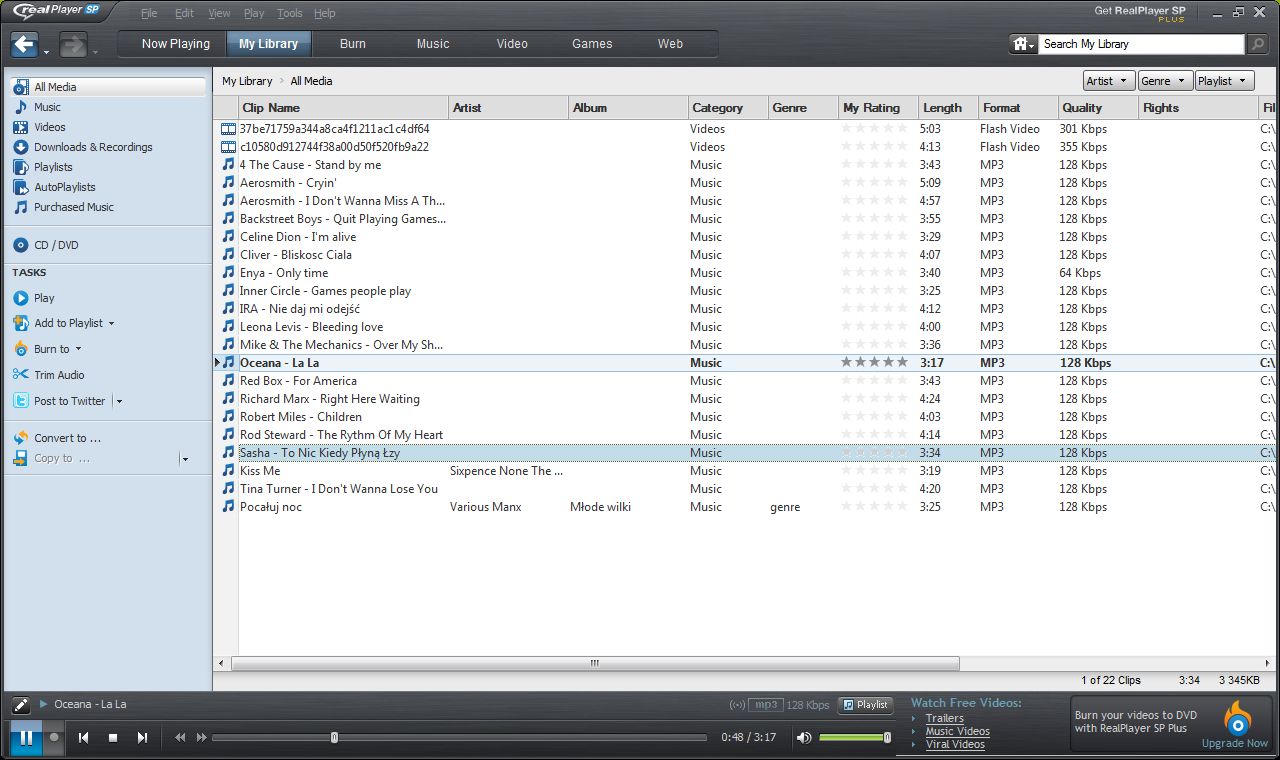Rate Oceana - La La with stars
The image size is (1280, 760).
(875, 363)
